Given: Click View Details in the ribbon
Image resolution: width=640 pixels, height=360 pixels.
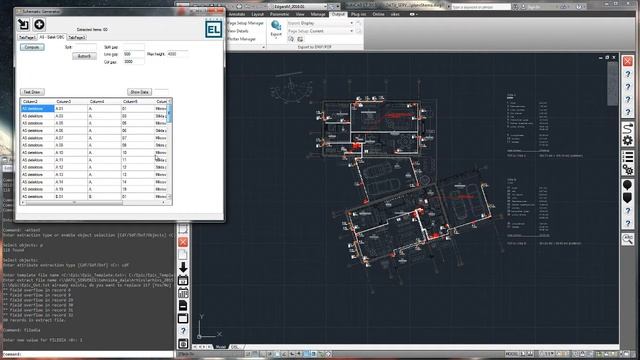Looking at the screenshot, I should tap(238, 31).
